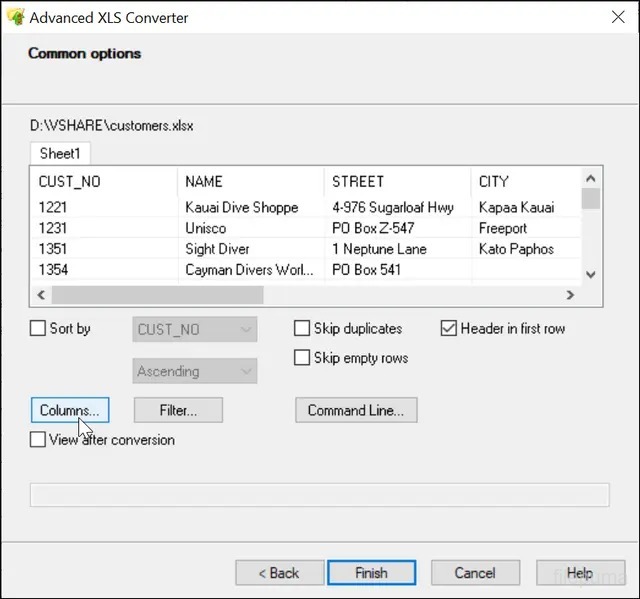Check View after conversion
This screenshot has width=640, height=599.
point(38,440)
